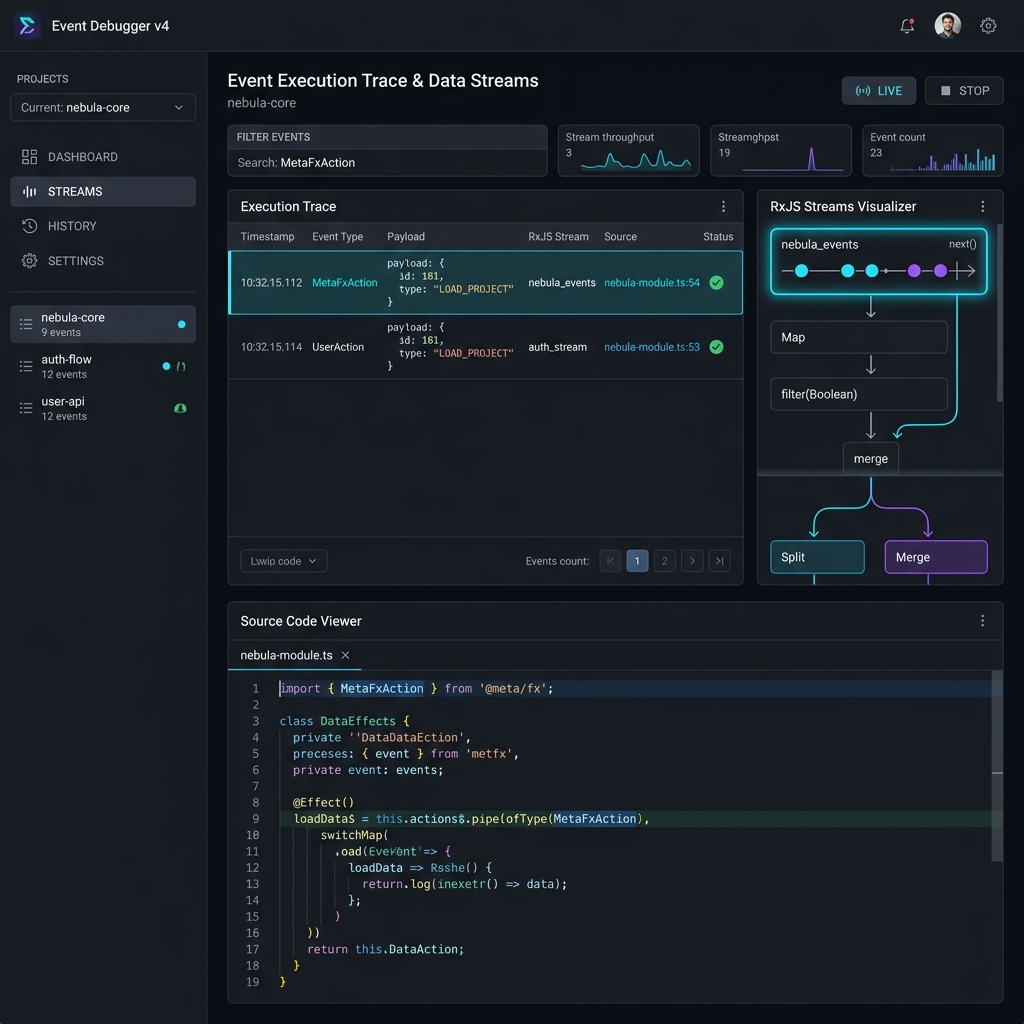Click the Streams bars icon
Image resolution: width=1024 pixels, height=1024 pixels.
coord(29,191)
